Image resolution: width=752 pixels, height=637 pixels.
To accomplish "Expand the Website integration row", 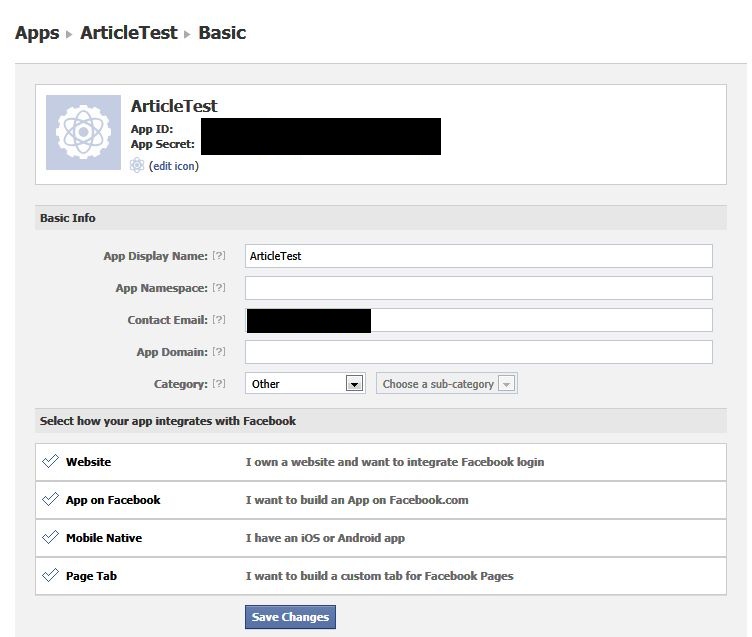I will [x=381, y=462].
